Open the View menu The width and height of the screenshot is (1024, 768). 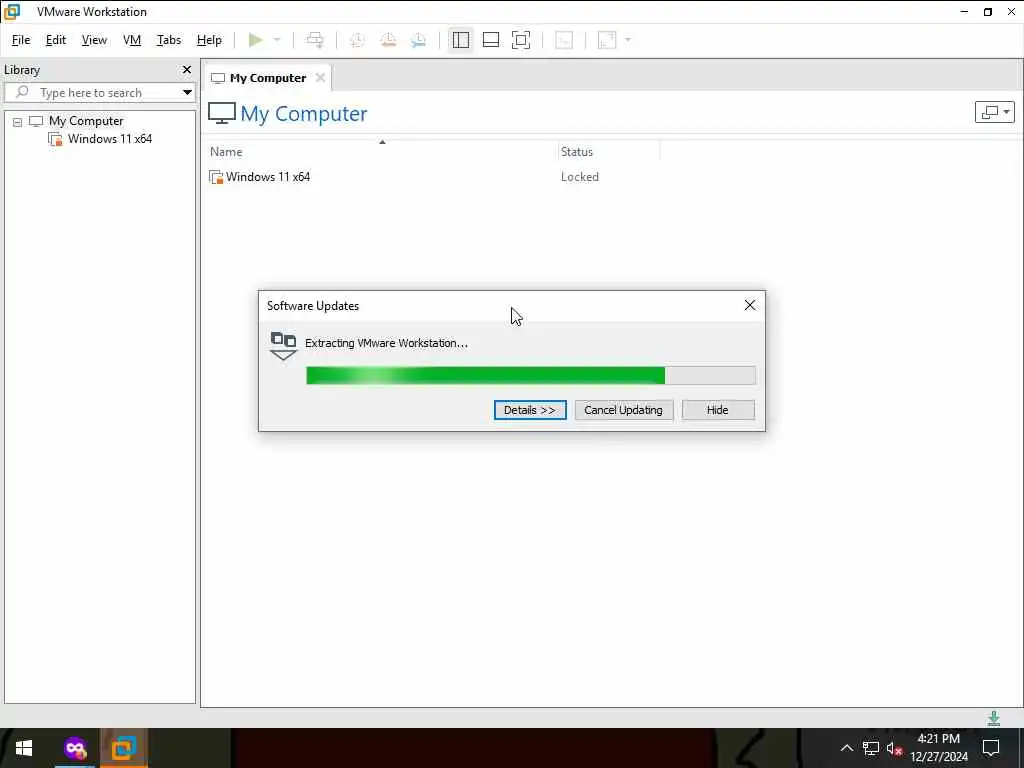pyautogui.click(x=94, y=40)
